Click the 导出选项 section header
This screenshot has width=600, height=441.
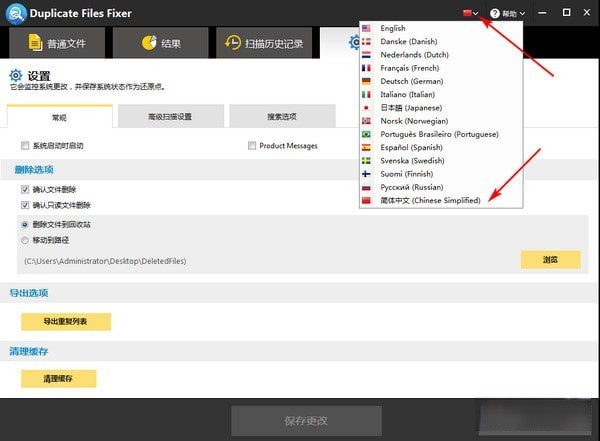(29, 293)
